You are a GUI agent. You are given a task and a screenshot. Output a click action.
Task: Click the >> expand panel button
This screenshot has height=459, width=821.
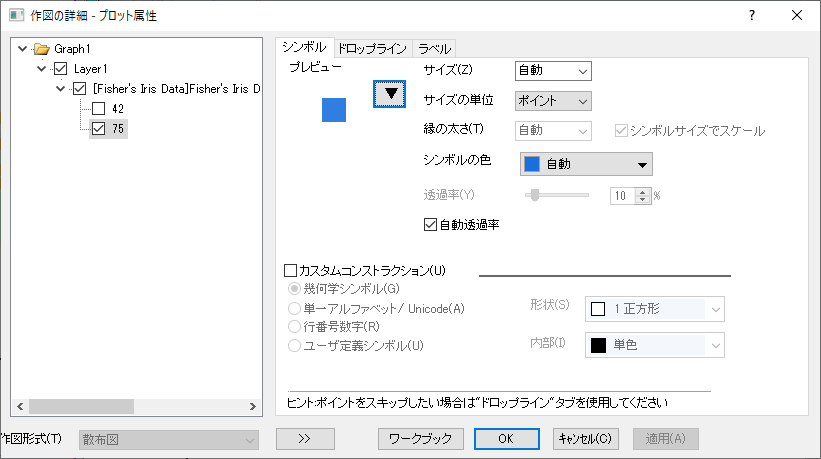tap(305, 439)
